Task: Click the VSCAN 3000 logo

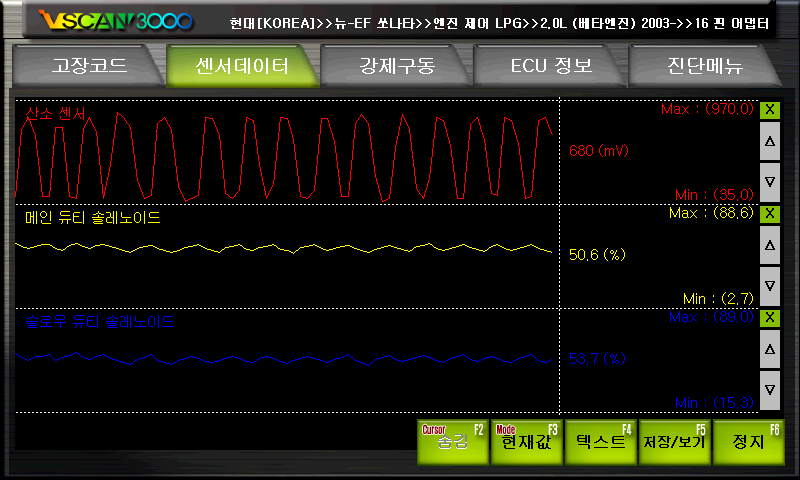Action: 115,21
